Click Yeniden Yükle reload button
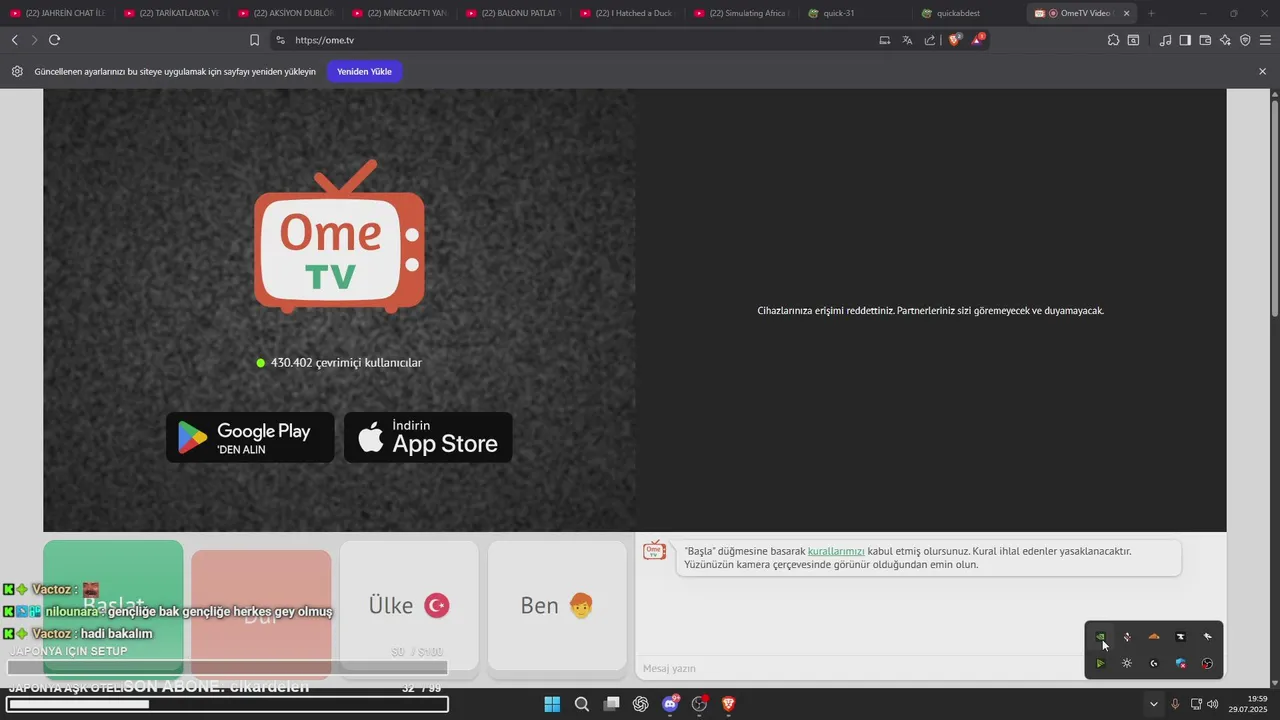1280x720 pixels. coord(364,72)
